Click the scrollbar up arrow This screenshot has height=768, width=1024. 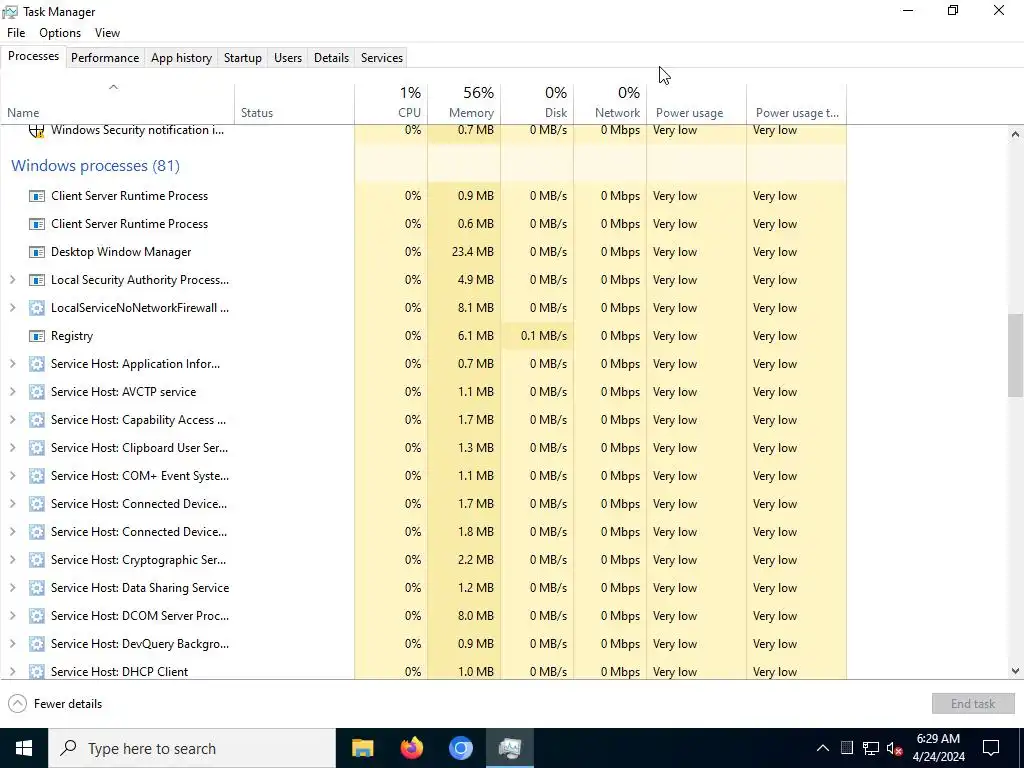click(1015, 134)
